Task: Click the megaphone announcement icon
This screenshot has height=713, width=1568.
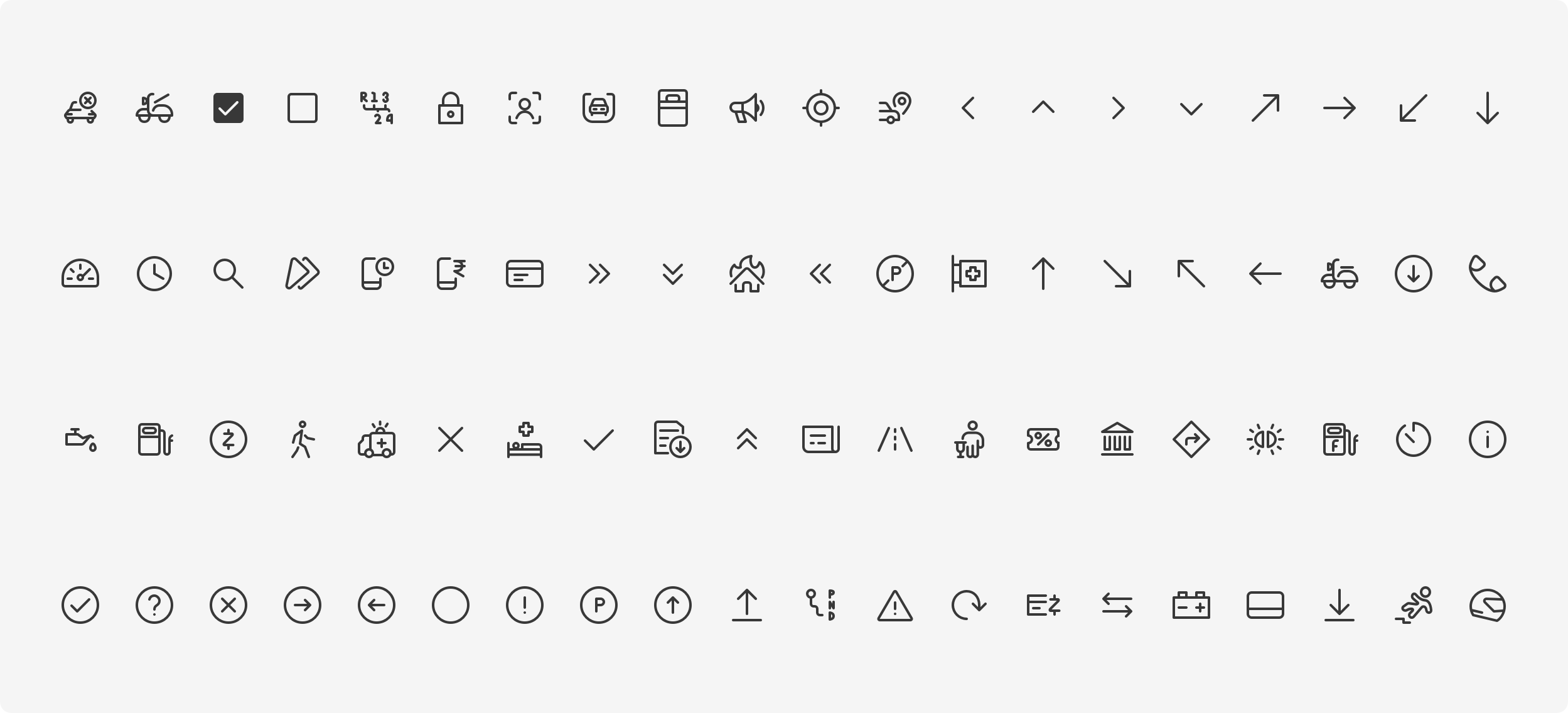Action: click(x=746, y=108)
